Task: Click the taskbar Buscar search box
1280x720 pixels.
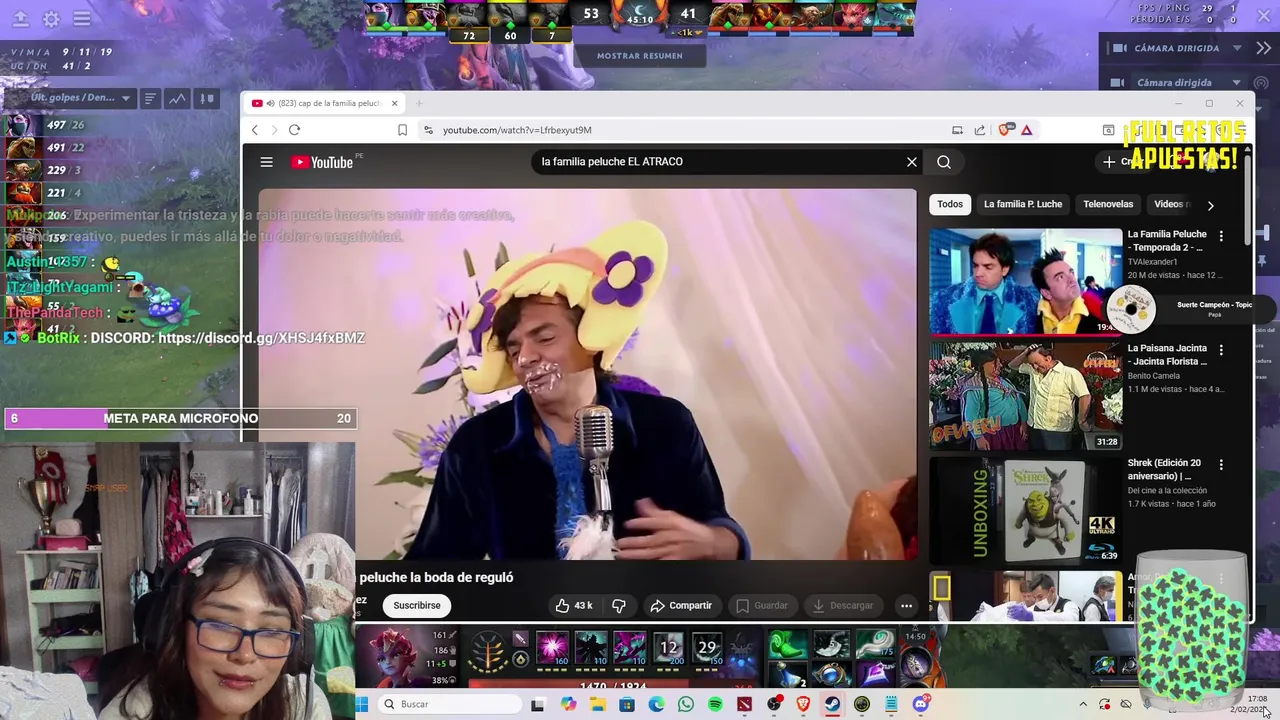Action: coord(448,704)
